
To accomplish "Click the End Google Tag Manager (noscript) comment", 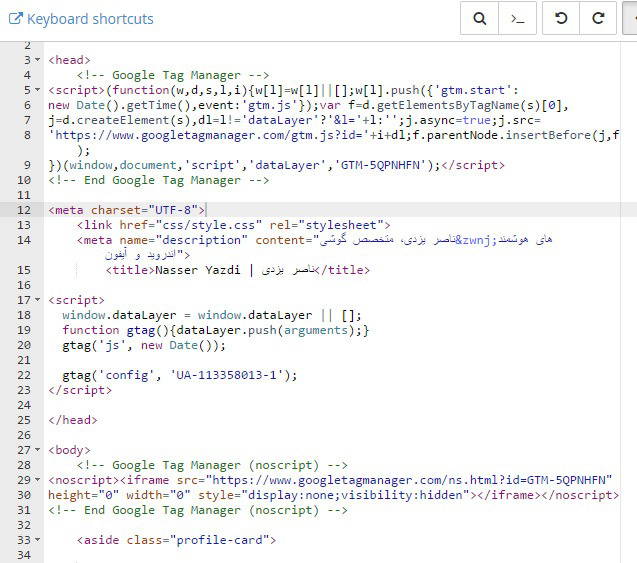I will 198,510.
